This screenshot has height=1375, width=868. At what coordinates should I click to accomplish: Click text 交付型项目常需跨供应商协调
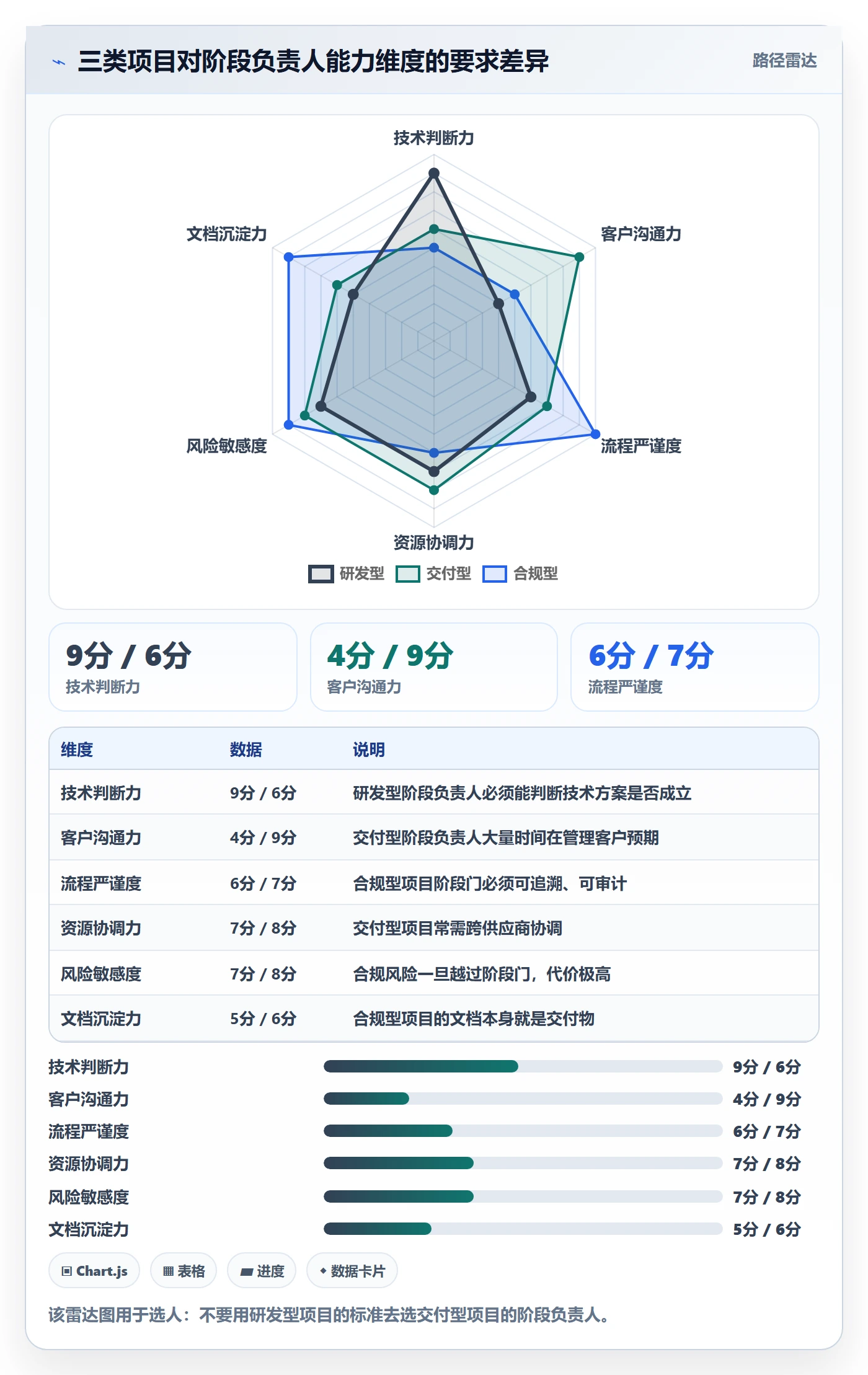pos(458,928)
